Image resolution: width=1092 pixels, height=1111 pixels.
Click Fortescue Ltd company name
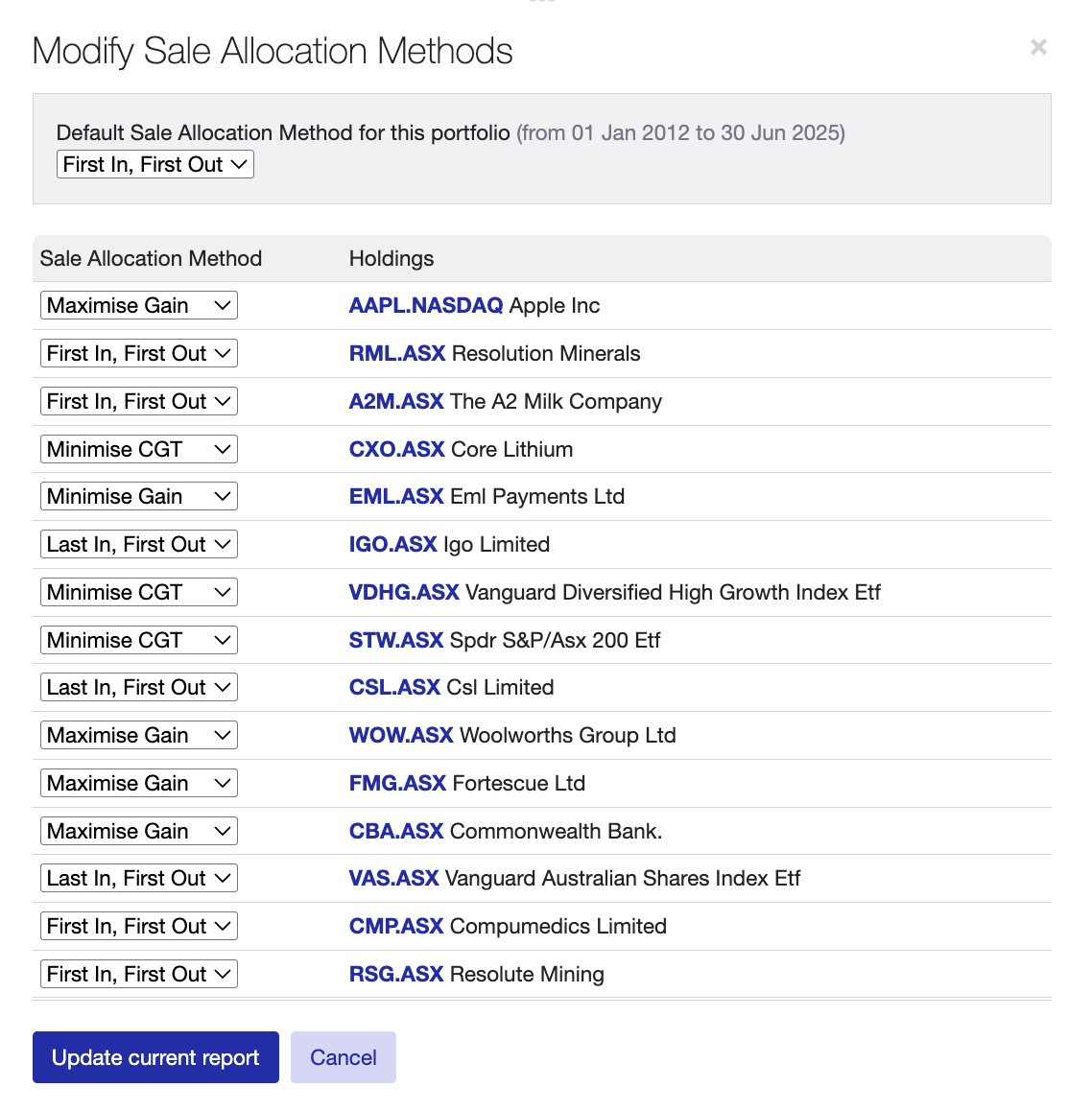[x=519, y=783]
